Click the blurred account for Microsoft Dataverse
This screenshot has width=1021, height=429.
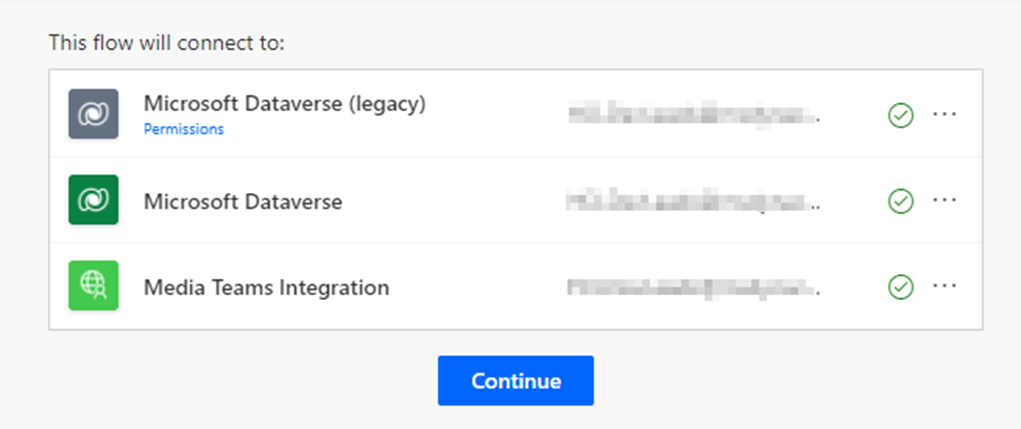click(693, 201)
